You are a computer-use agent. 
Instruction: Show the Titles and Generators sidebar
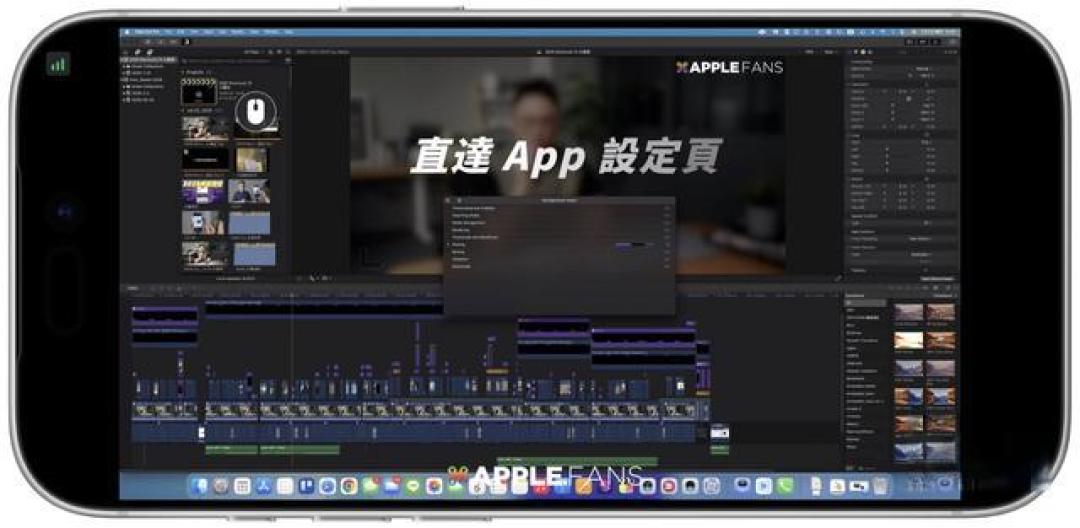point(149,52)
